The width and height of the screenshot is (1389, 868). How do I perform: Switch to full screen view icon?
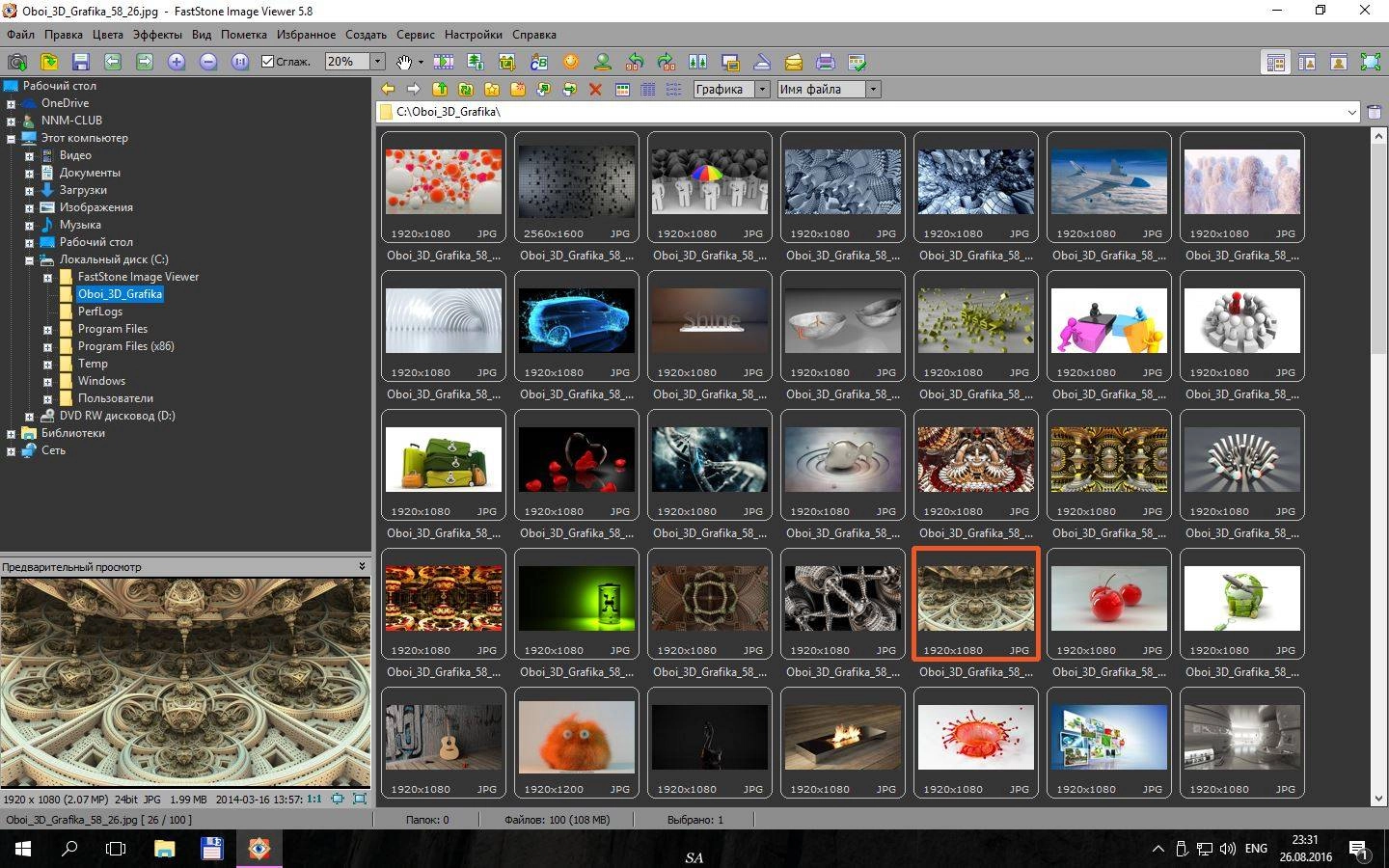click(x=1371, y=62)
